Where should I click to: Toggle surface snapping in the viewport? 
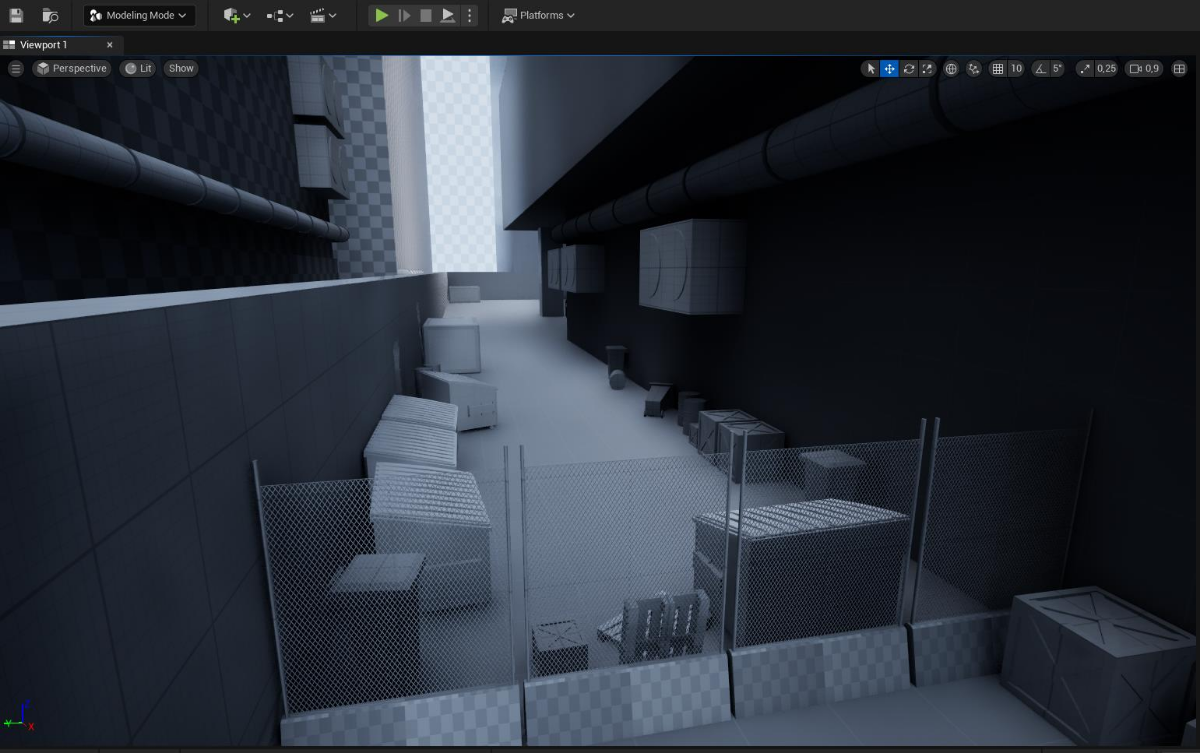coord(974,68)
